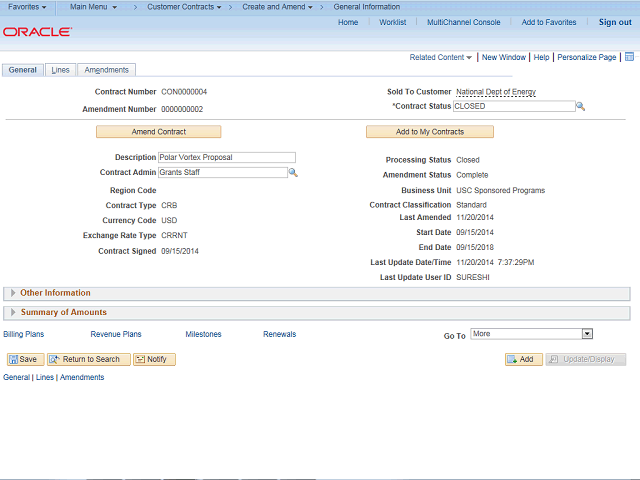Go to the Home link

348,22
